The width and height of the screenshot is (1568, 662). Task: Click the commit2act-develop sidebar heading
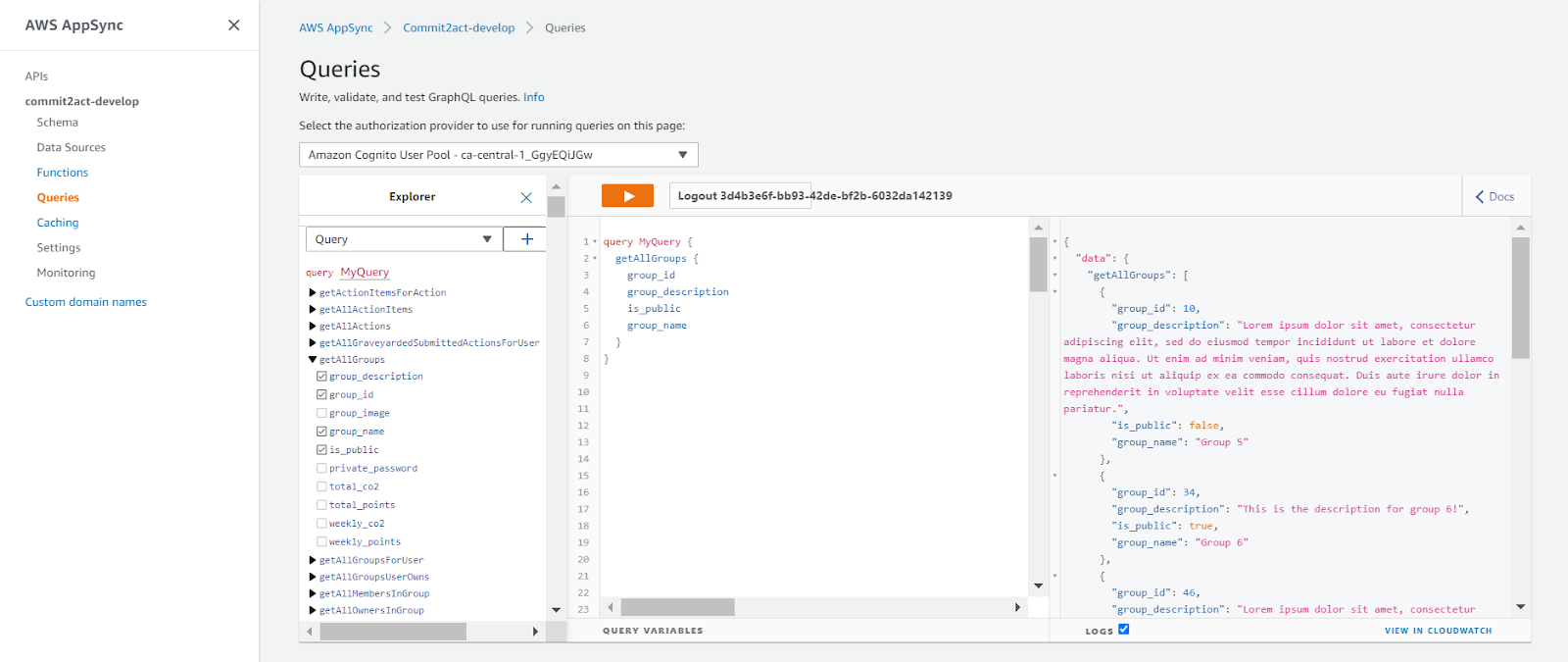(x=82, y=101)
